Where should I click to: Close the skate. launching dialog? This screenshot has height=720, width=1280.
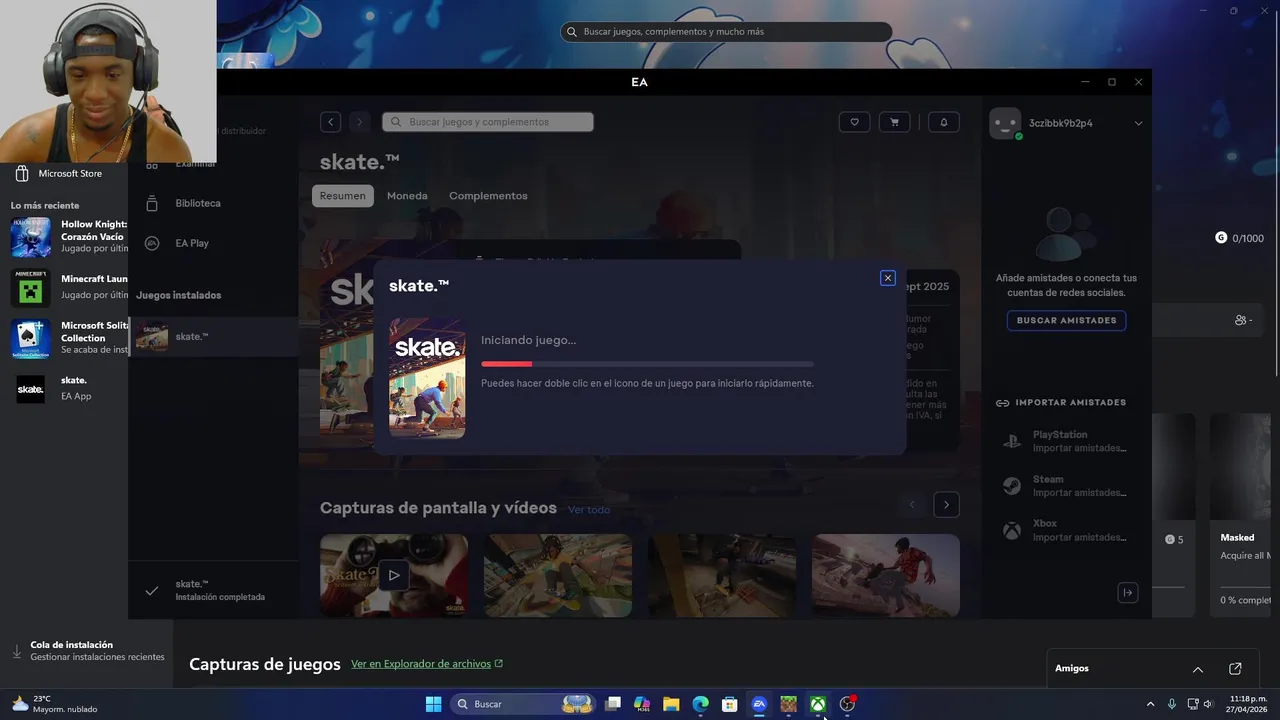pos(887,278)
